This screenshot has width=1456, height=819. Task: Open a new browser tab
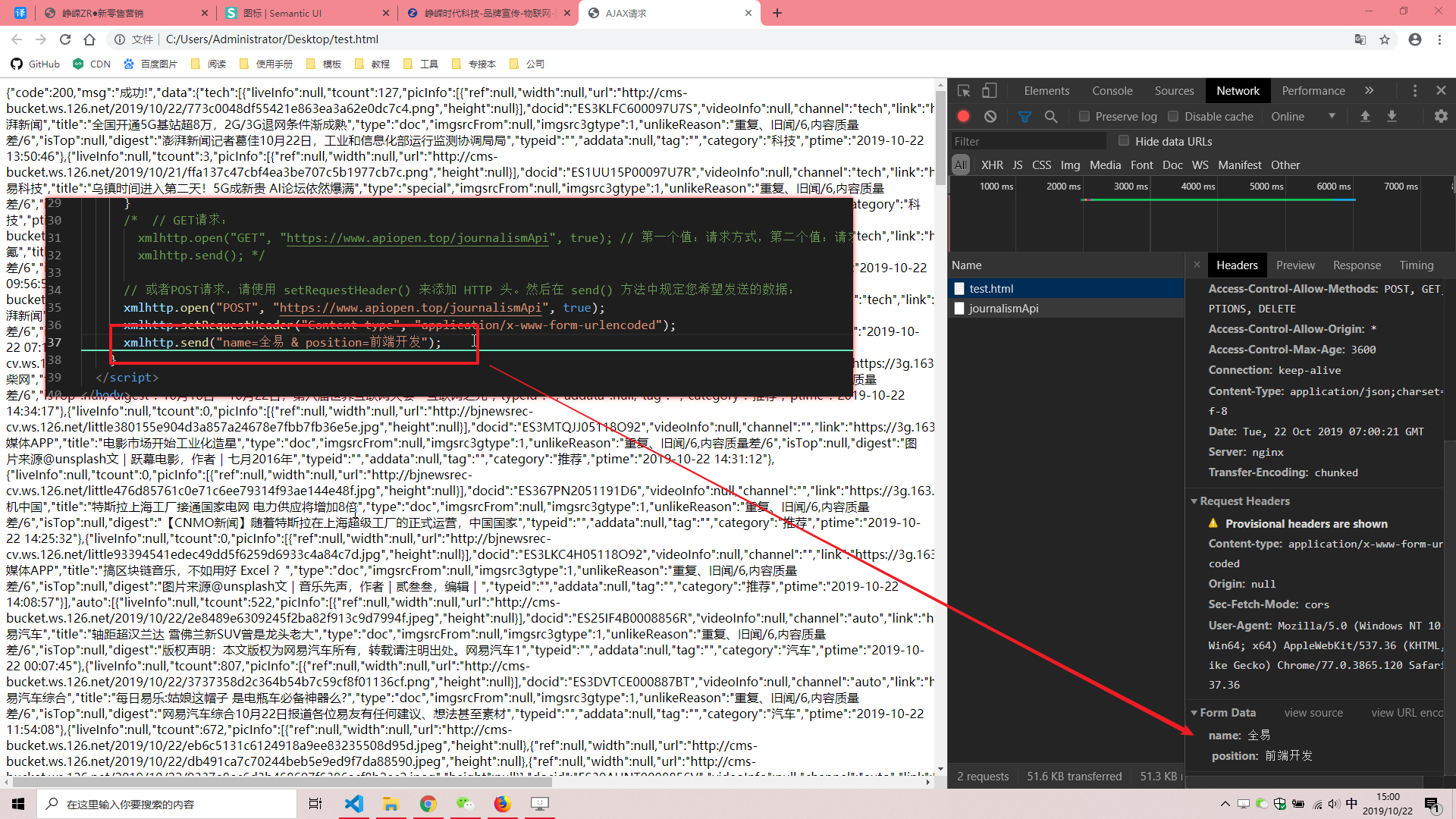(777, 13)
